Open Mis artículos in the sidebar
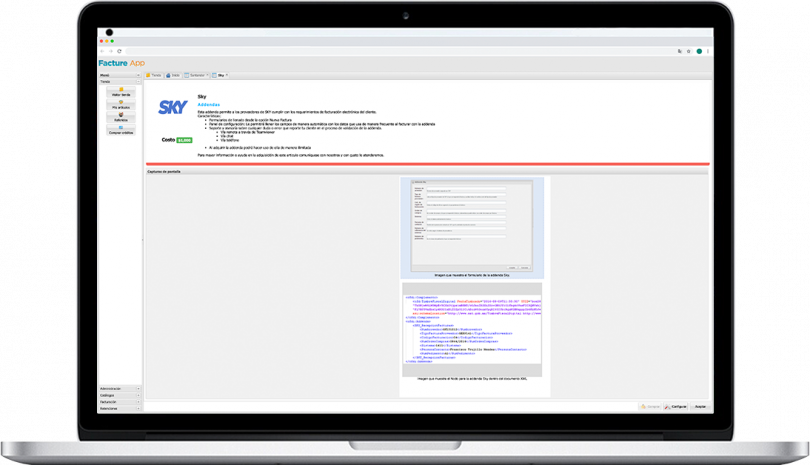This screenshot has height=465, width=810. click(121, 103)
